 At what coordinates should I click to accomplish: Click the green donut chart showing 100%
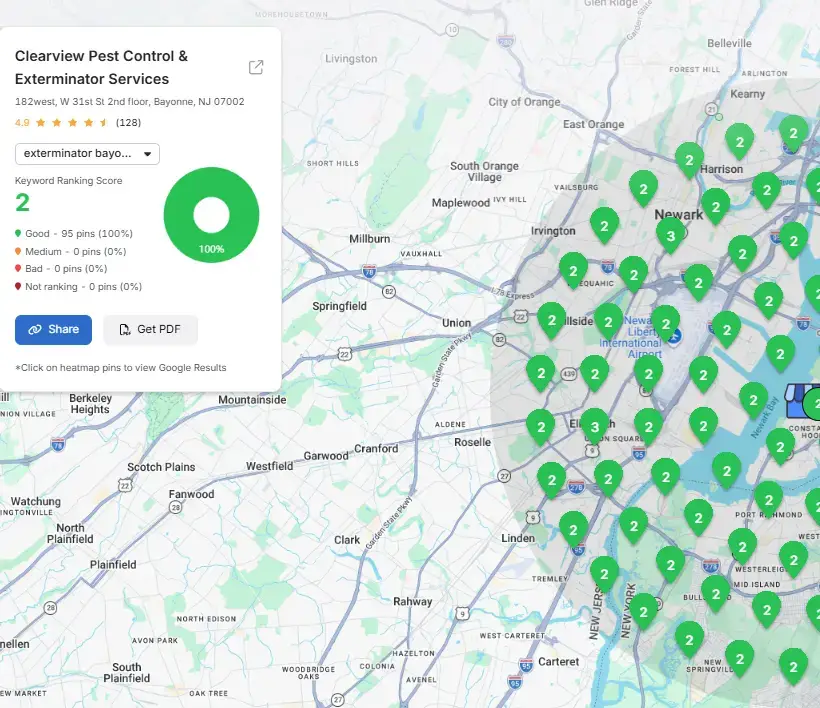tap(211, 214)
